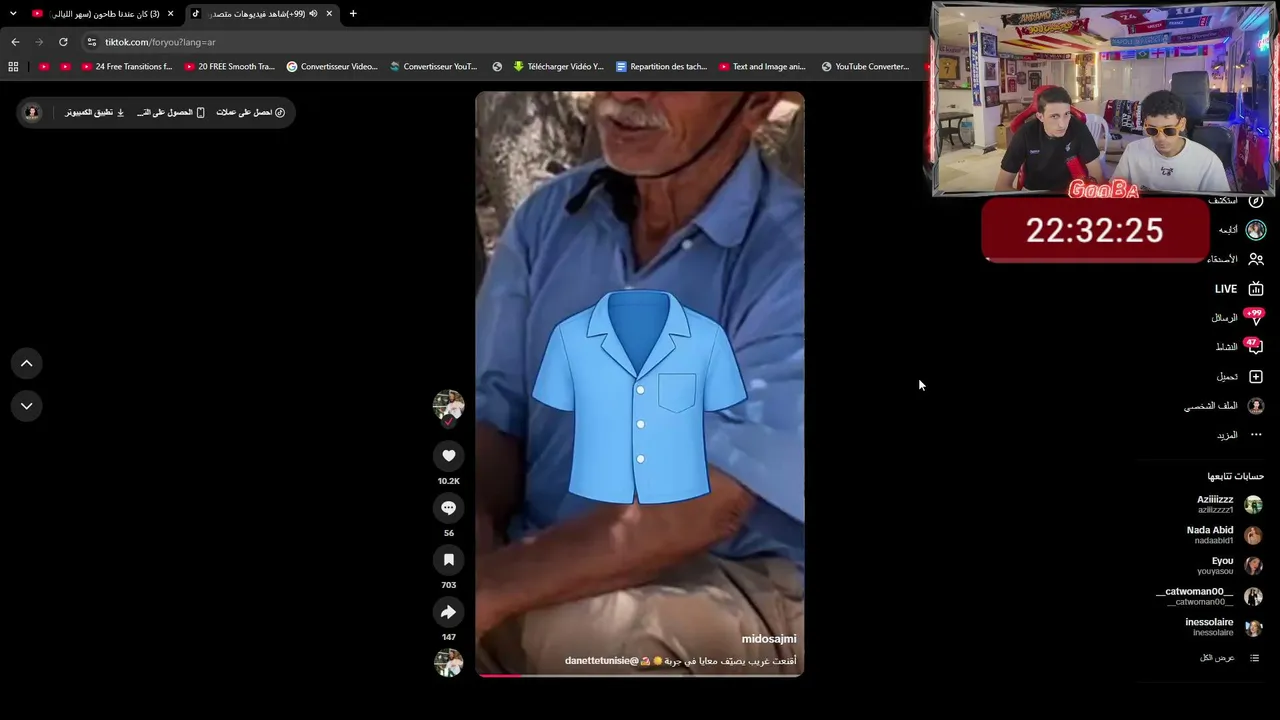Close the YouTube browser tab

click(x=171, y=14)
